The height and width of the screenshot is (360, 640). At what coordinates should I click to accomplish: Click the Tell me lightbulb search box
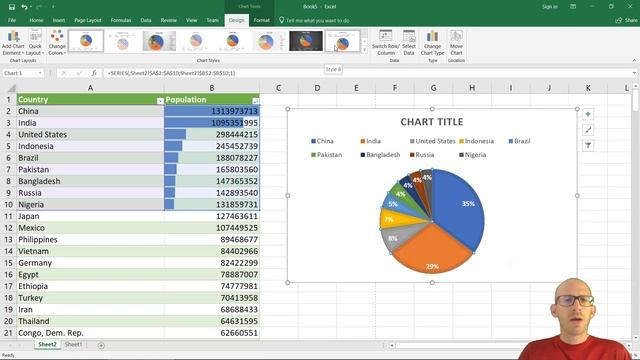(x=314, y=20)
